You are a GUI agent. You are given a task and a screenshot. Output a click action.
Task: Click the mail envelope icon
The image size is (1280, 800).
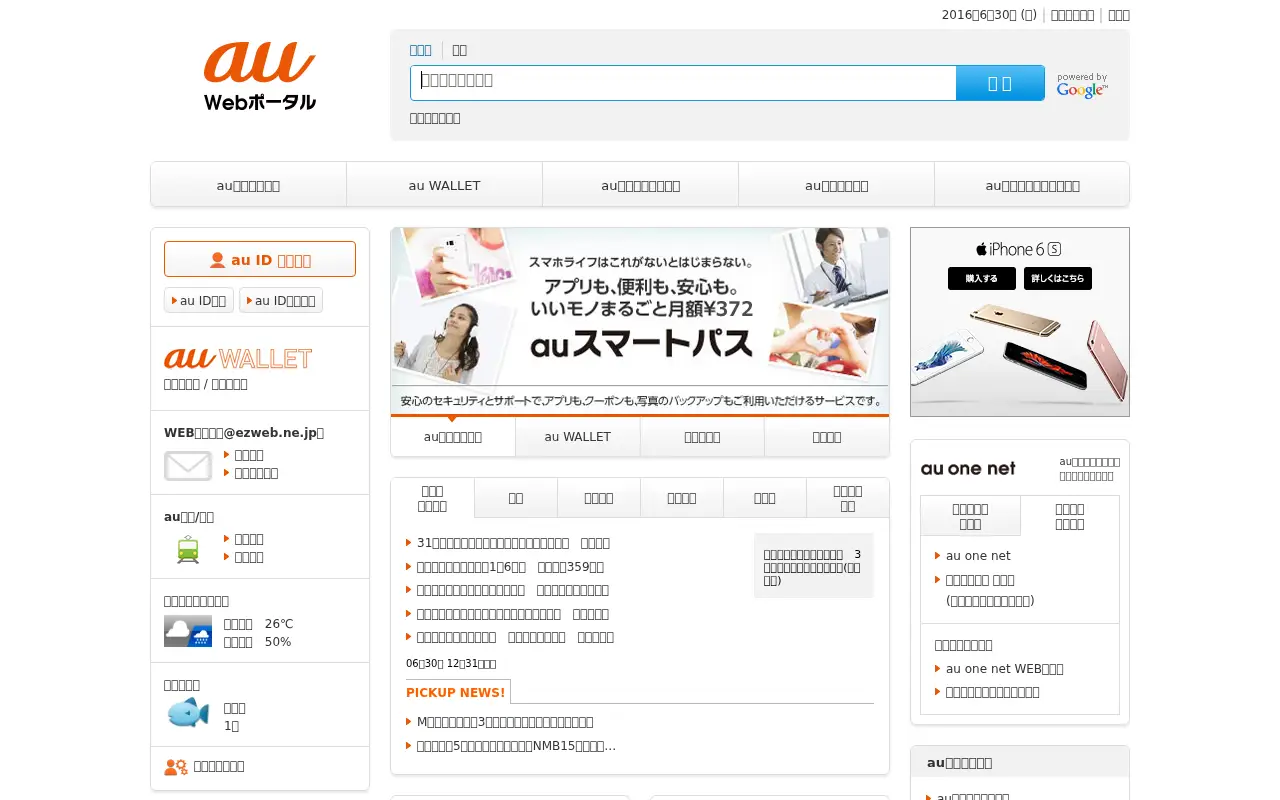pos(188,465)
